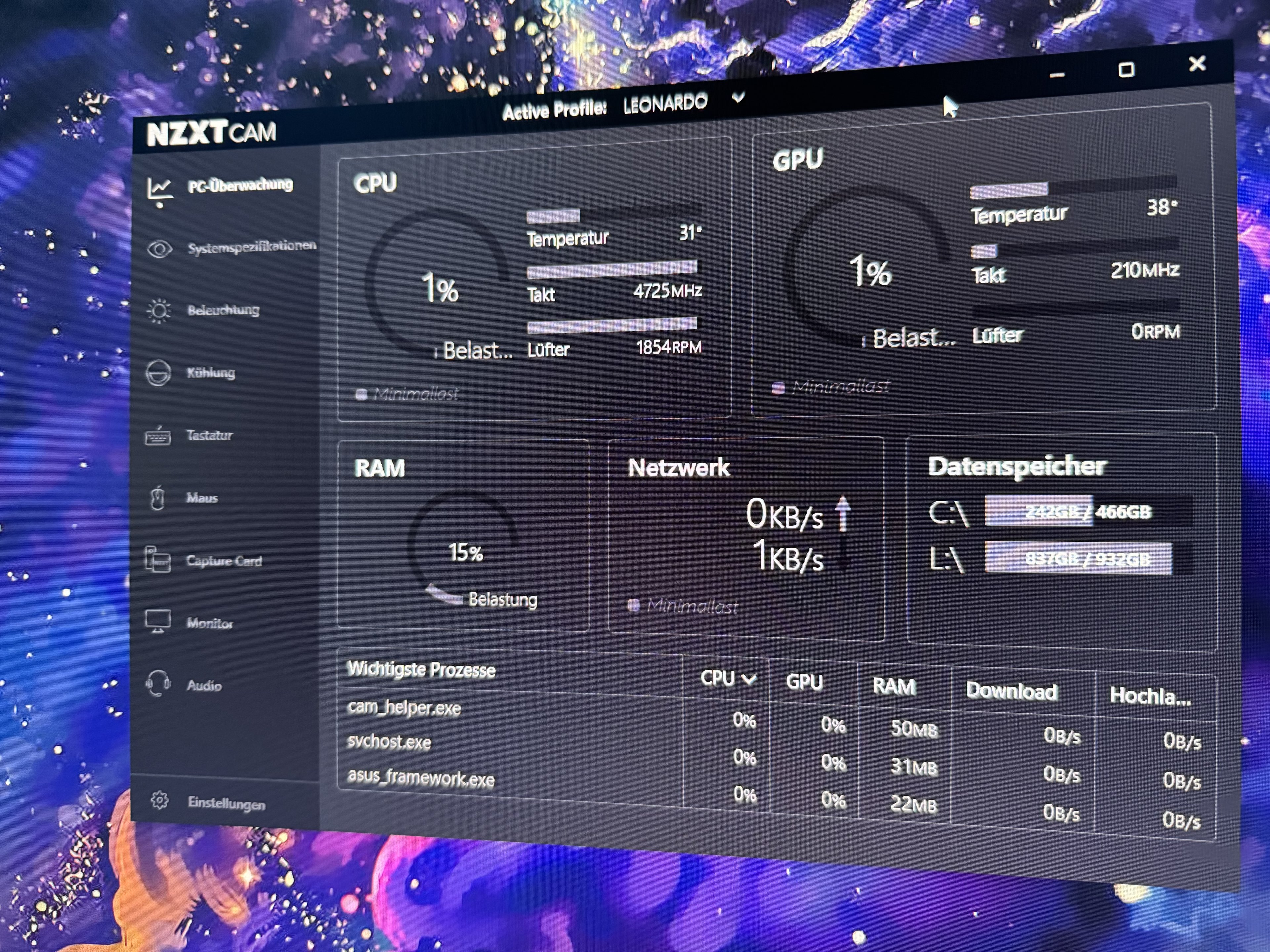This screenshot has height=952, width=1270.
Task: Click CPU Minimallast indicator square
Action: [361, 395]
